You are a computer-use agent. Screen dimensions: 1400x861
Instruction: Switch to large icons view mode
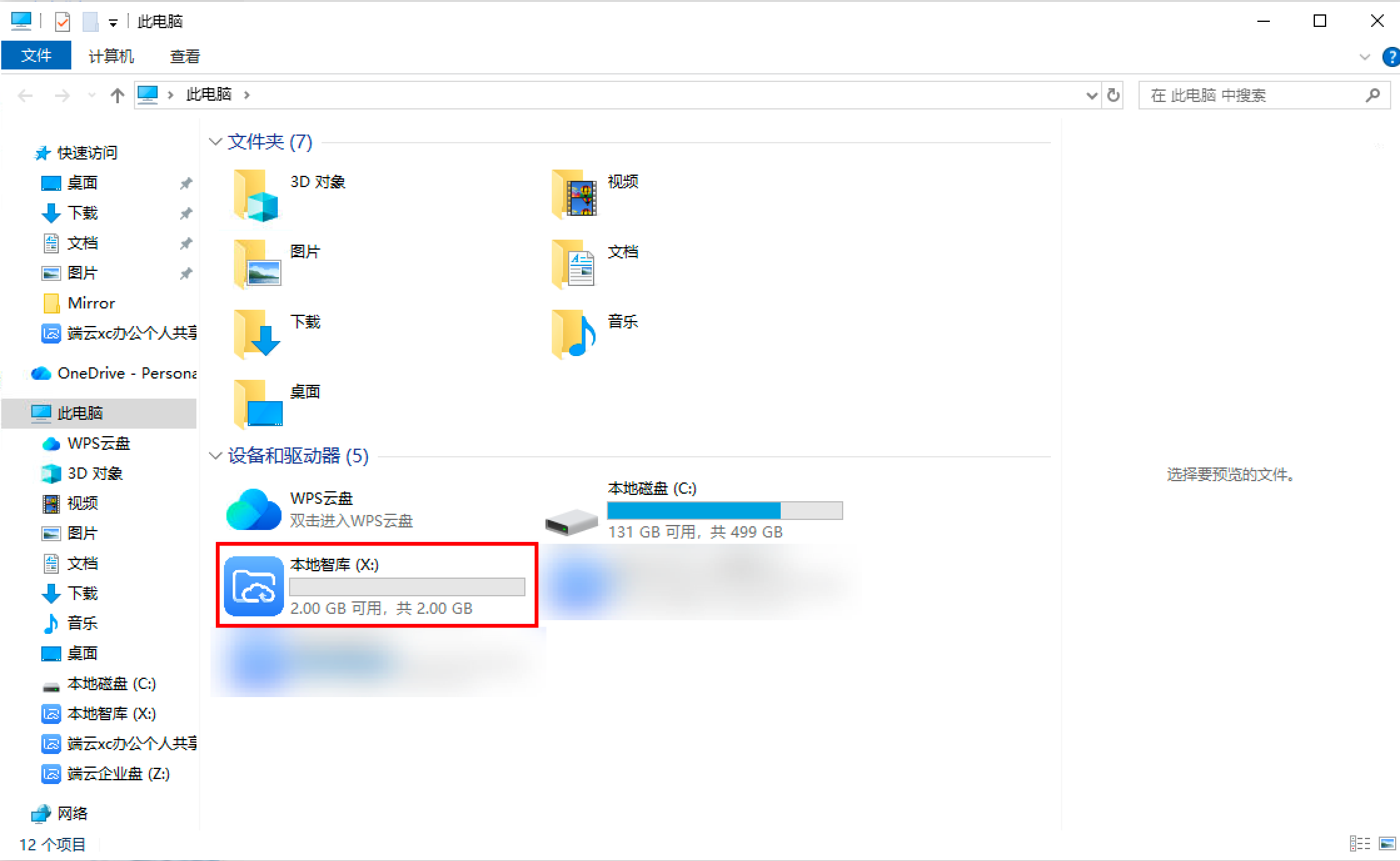[x=1387, y=843]
